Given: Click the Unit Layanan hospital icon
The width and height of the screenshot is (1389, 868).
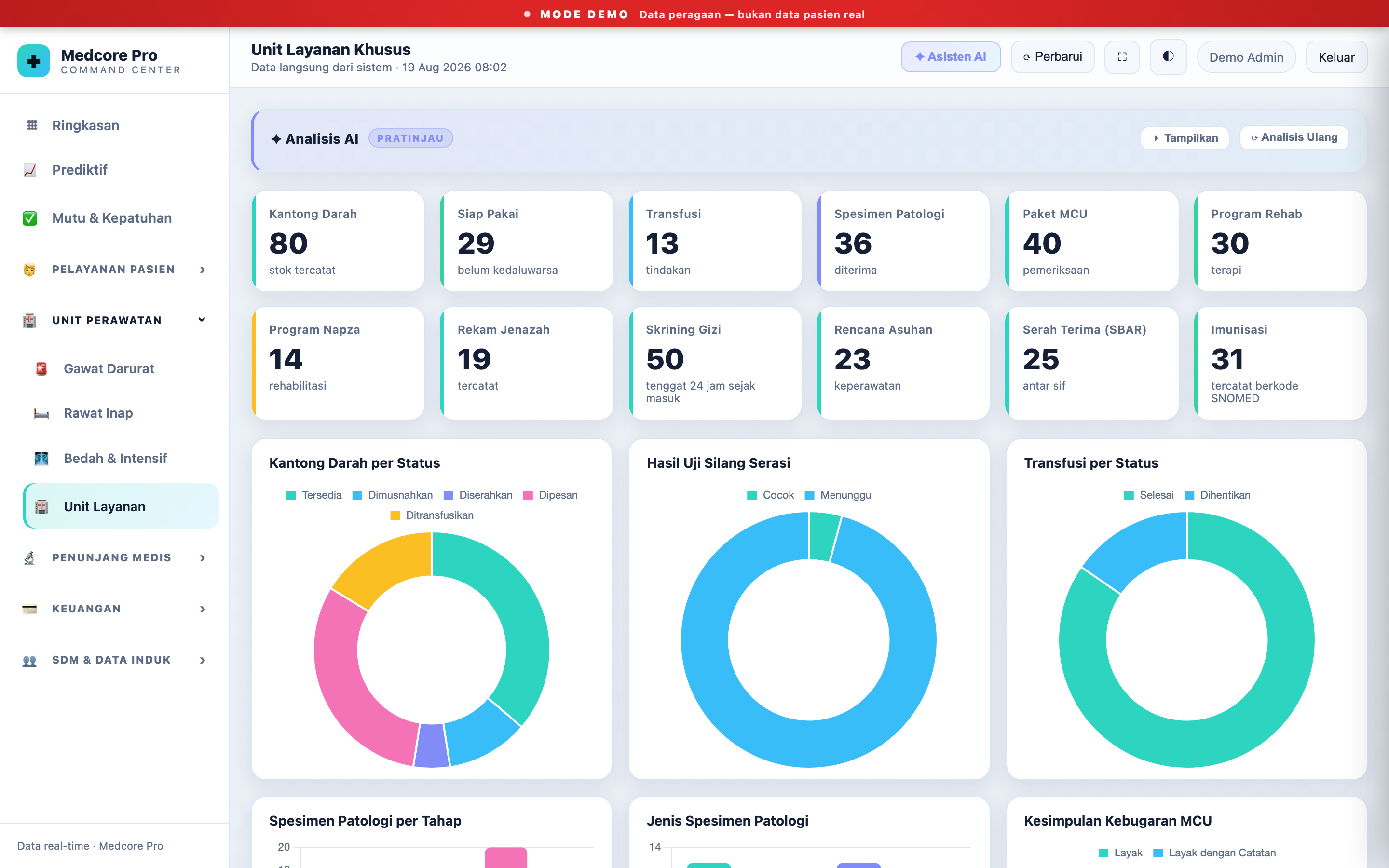Looking at the screenshot, I should click(x=41, y=506).
